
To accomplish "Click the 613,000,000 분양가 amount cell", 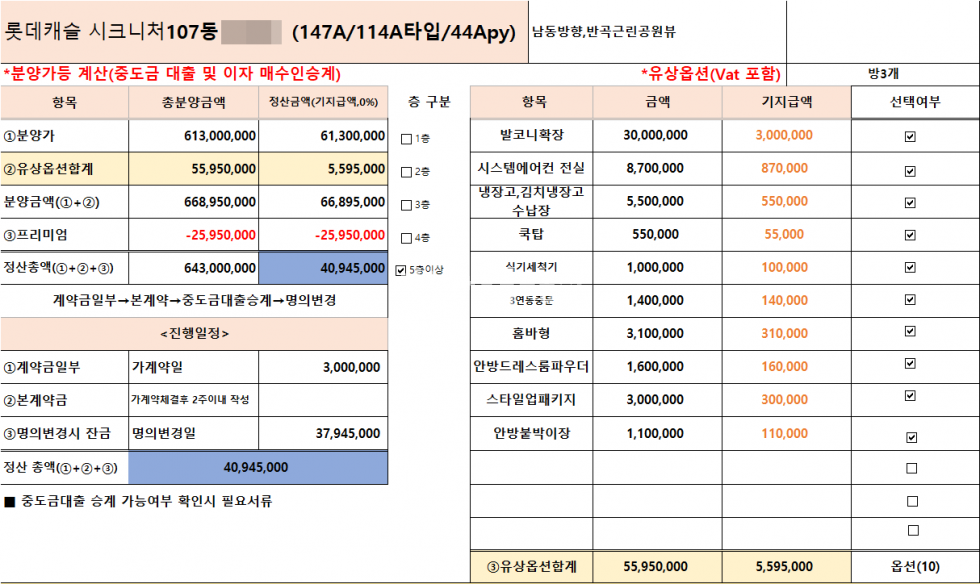I will coord(194,136).
